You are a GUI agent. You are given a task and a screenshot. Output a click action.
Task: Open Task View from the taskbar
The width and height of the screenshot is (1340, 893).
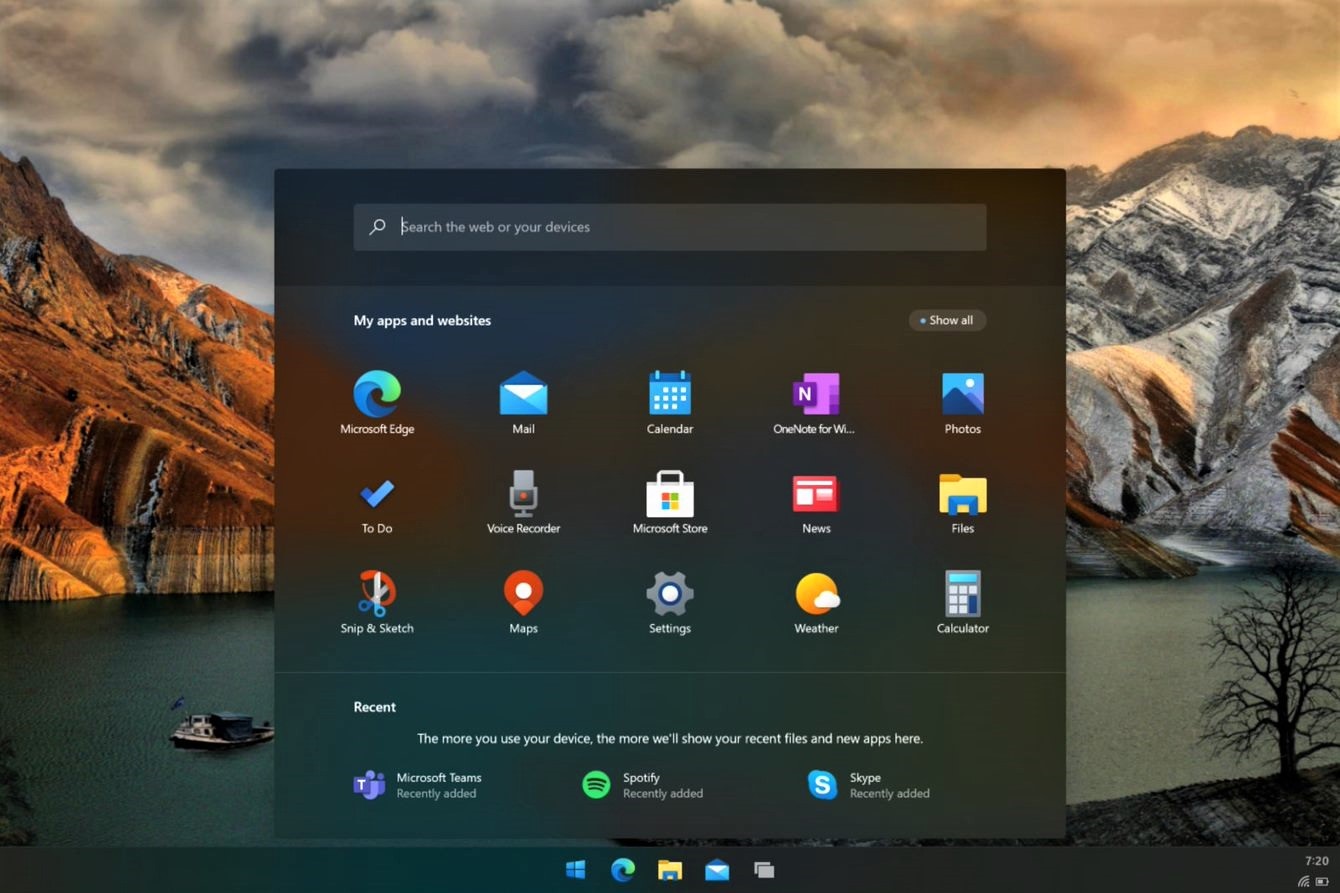click(x=764, y=870)
